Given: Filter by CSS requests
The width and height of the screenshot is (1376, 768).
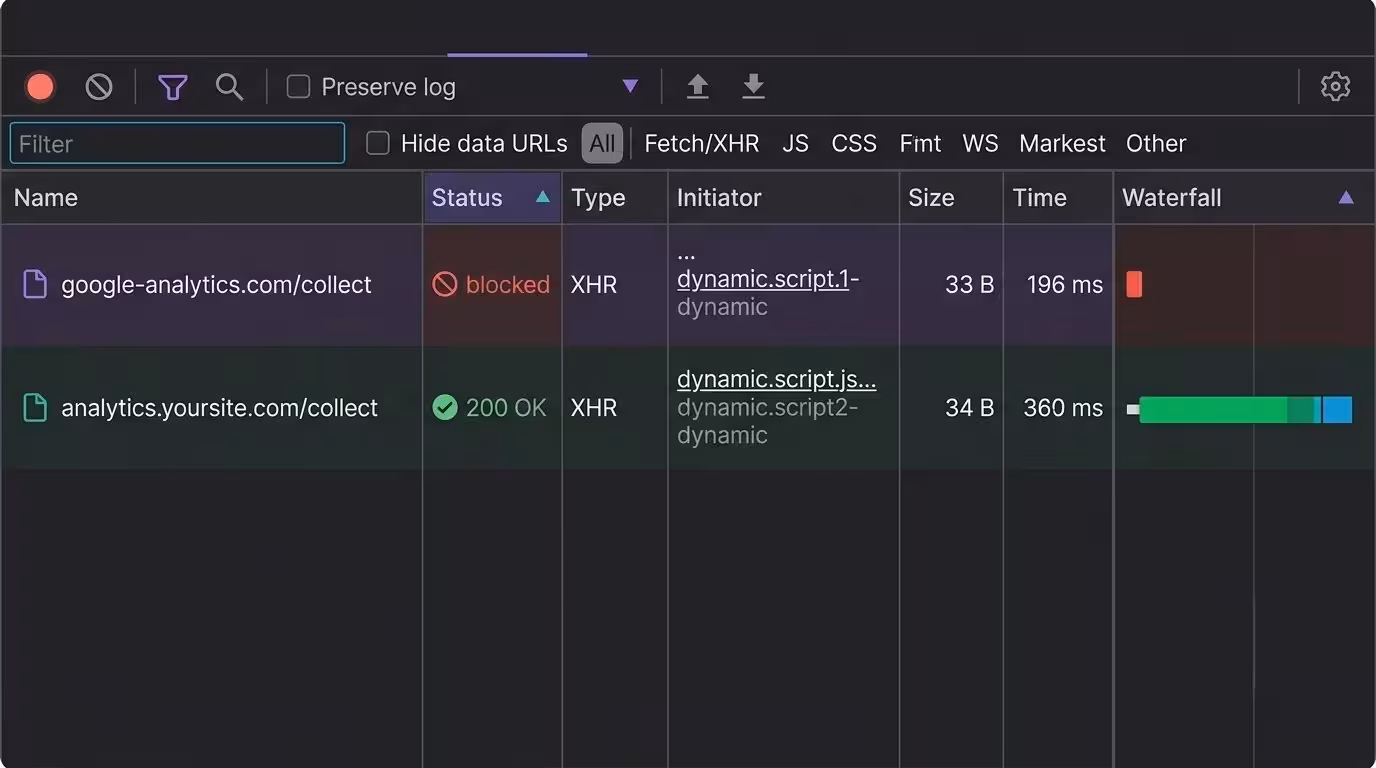Looking at the screenshot, I should [854, 143].
